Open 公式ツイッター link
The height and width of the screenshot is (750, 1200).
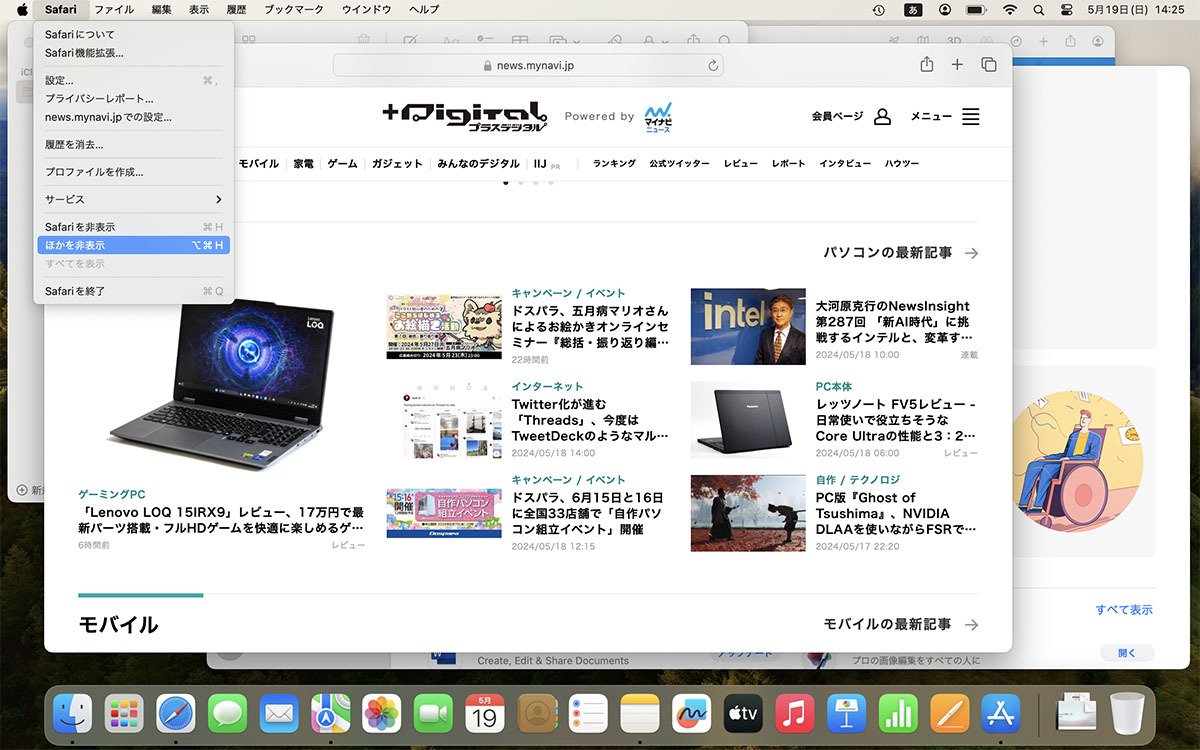[679, 163]
